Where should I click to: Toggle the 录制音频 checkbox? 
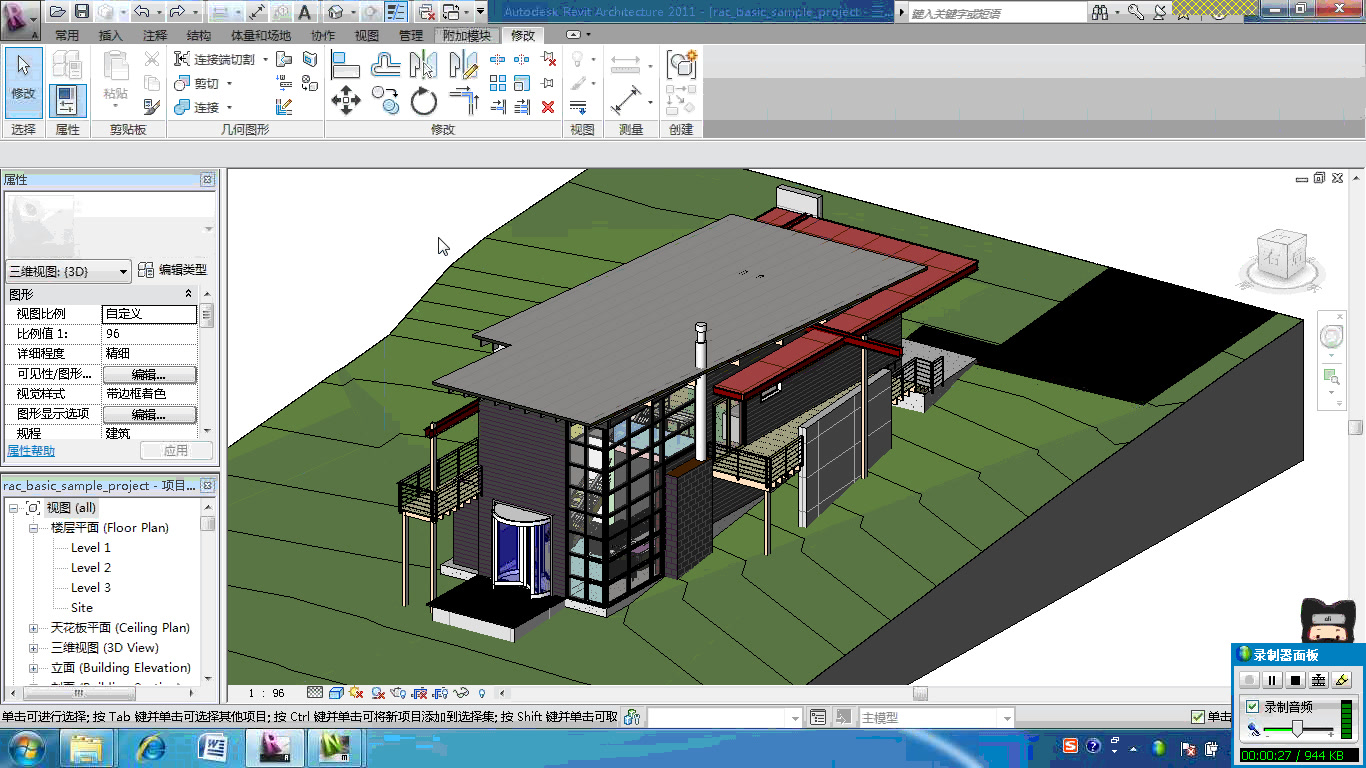click(x=1252, y=706)
